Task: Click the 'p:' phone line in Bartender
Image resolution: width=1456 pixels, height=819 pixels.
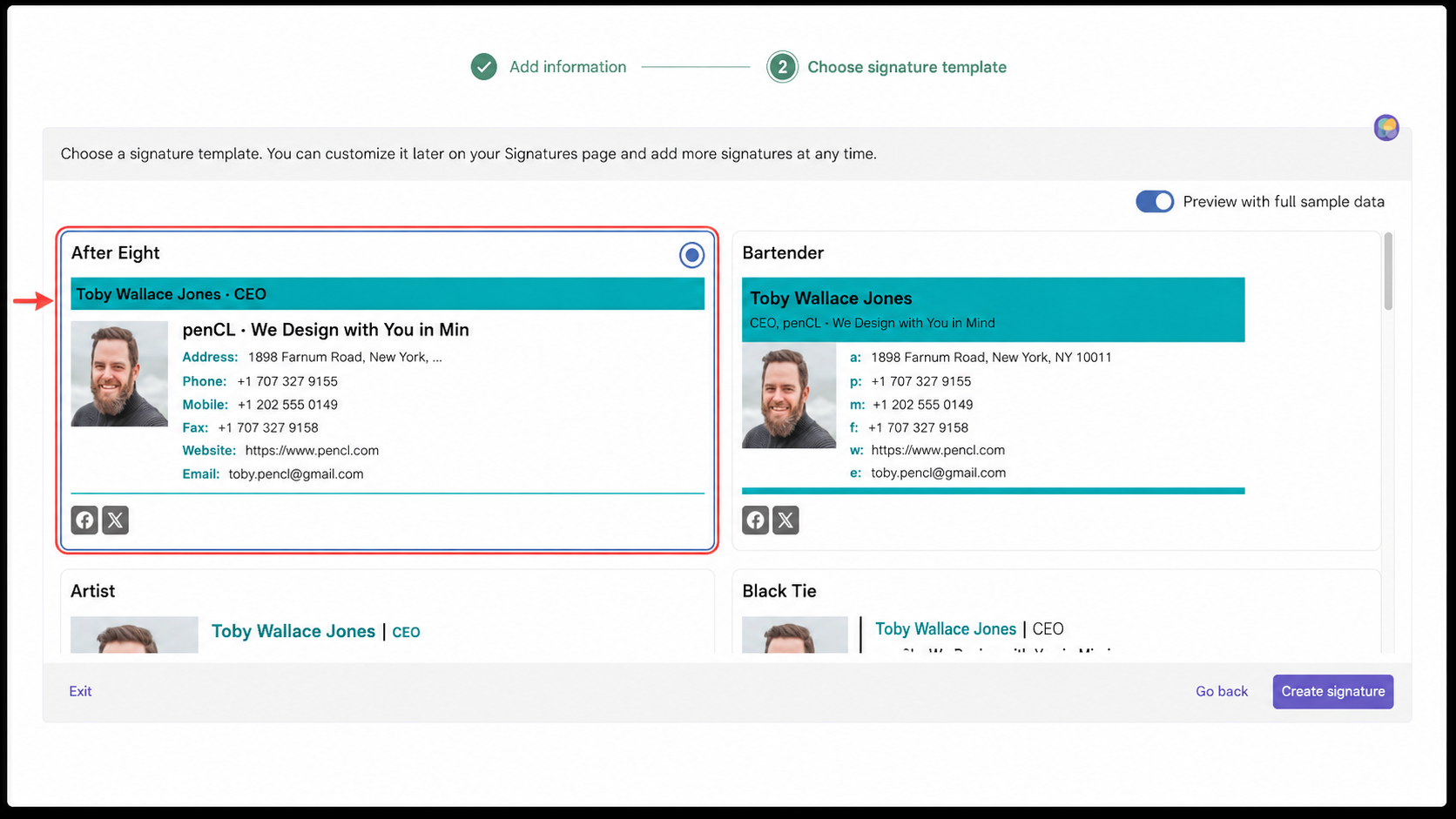Action: pyautogui.click(x=910, y=381)
